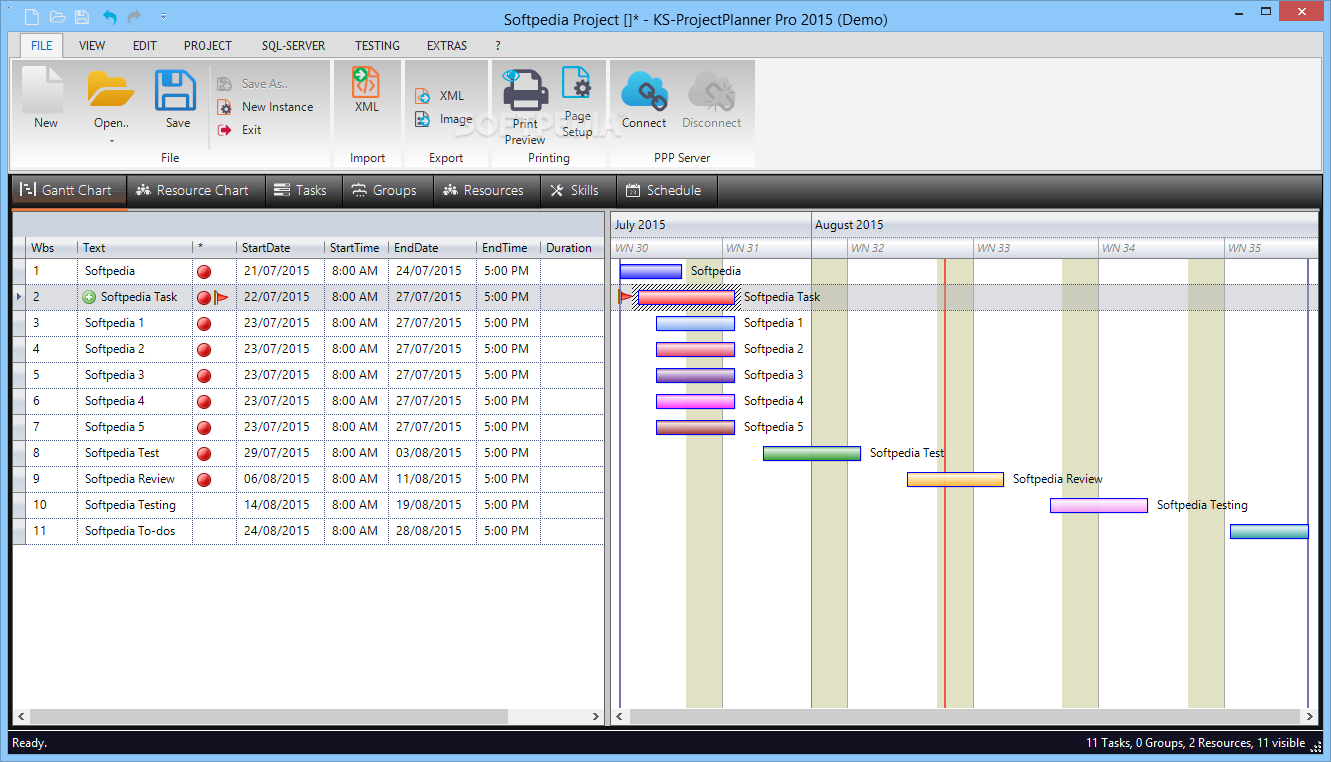The image size is (1331, 762).
Task: Click the redo arrow in the title bar
Action: pyautogui.click(x=134, y=17)
